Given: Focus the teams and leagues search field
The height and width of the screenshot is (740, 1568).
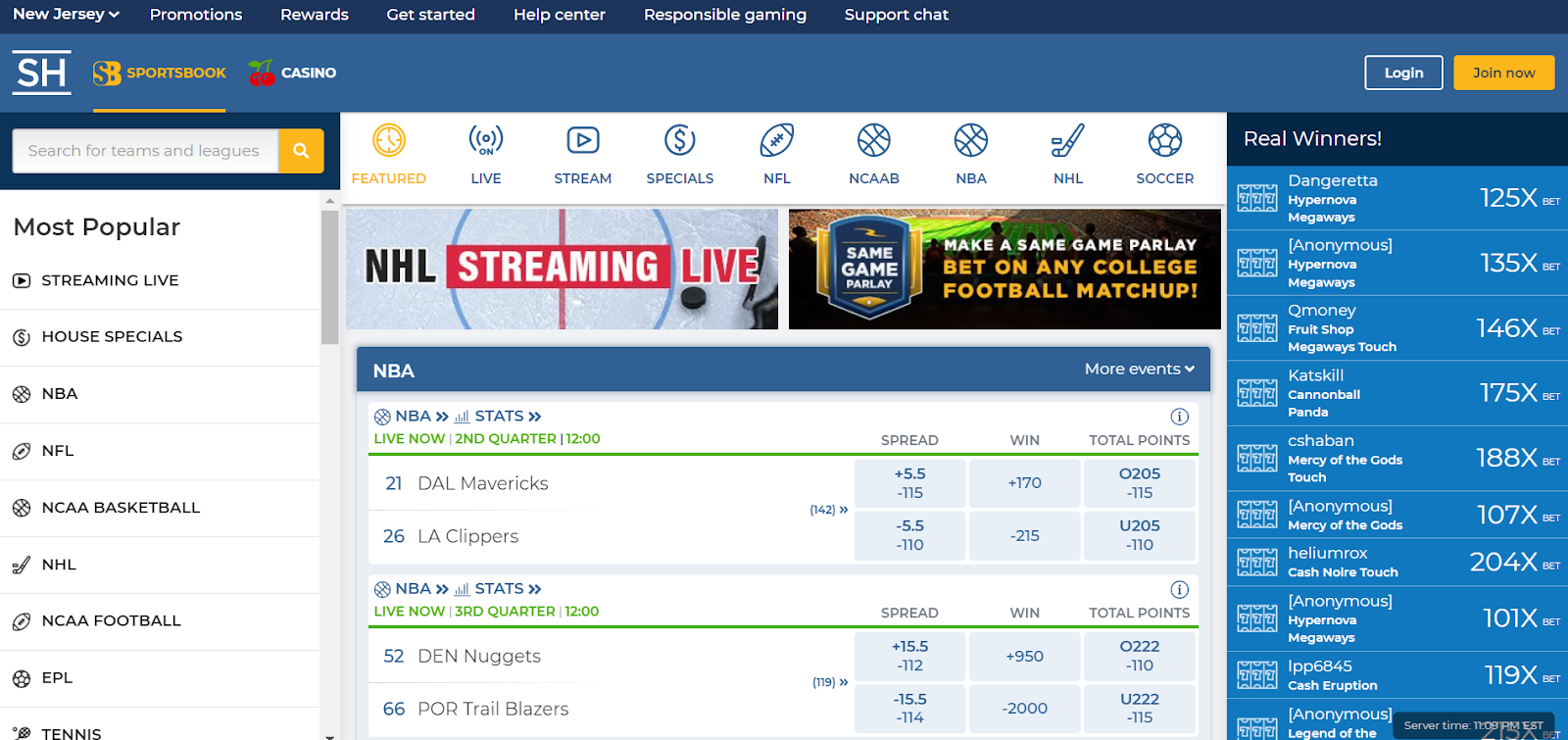Looking at the screenshot, I should tap(146, 151).
